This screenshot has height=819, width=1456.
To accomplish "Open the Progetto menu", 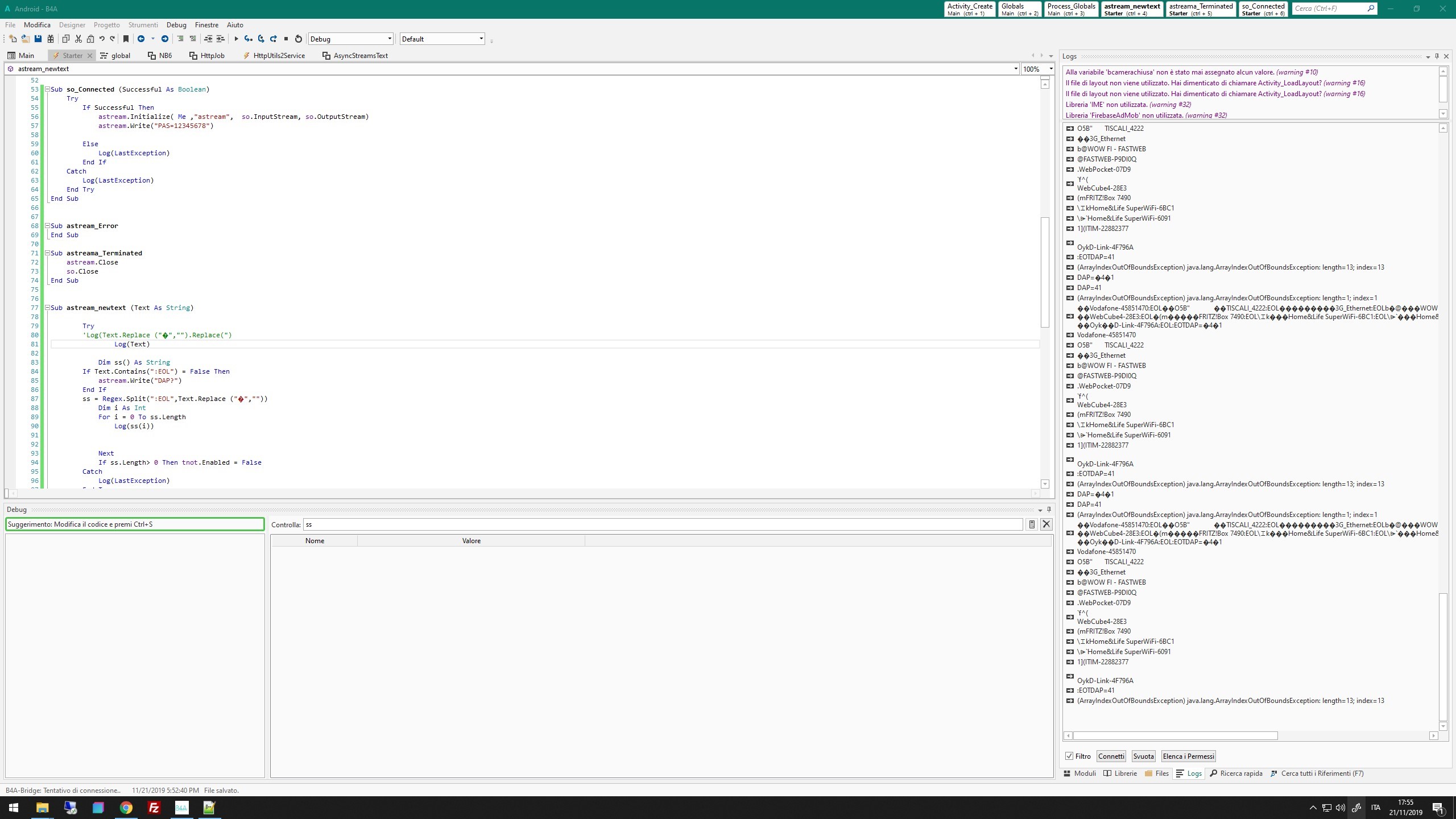I will pos(107,24).
